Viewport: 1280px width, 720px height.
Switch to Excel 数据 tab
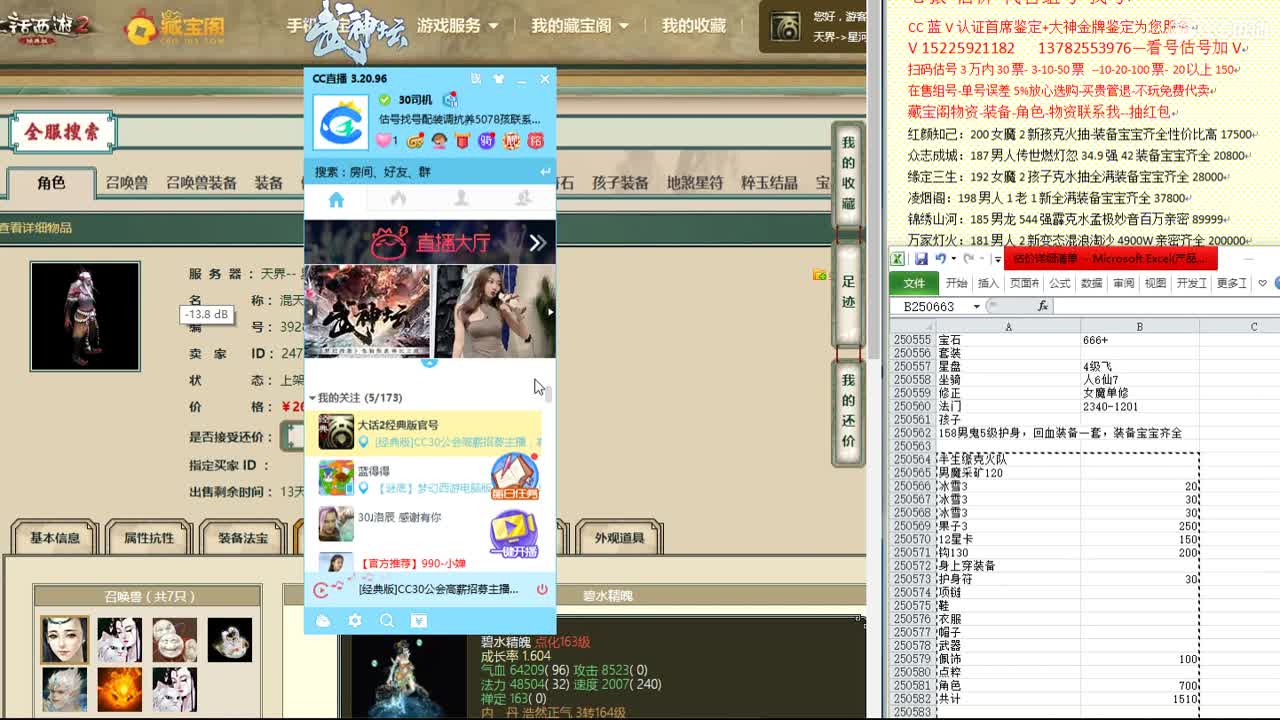tap(1092, 283)
